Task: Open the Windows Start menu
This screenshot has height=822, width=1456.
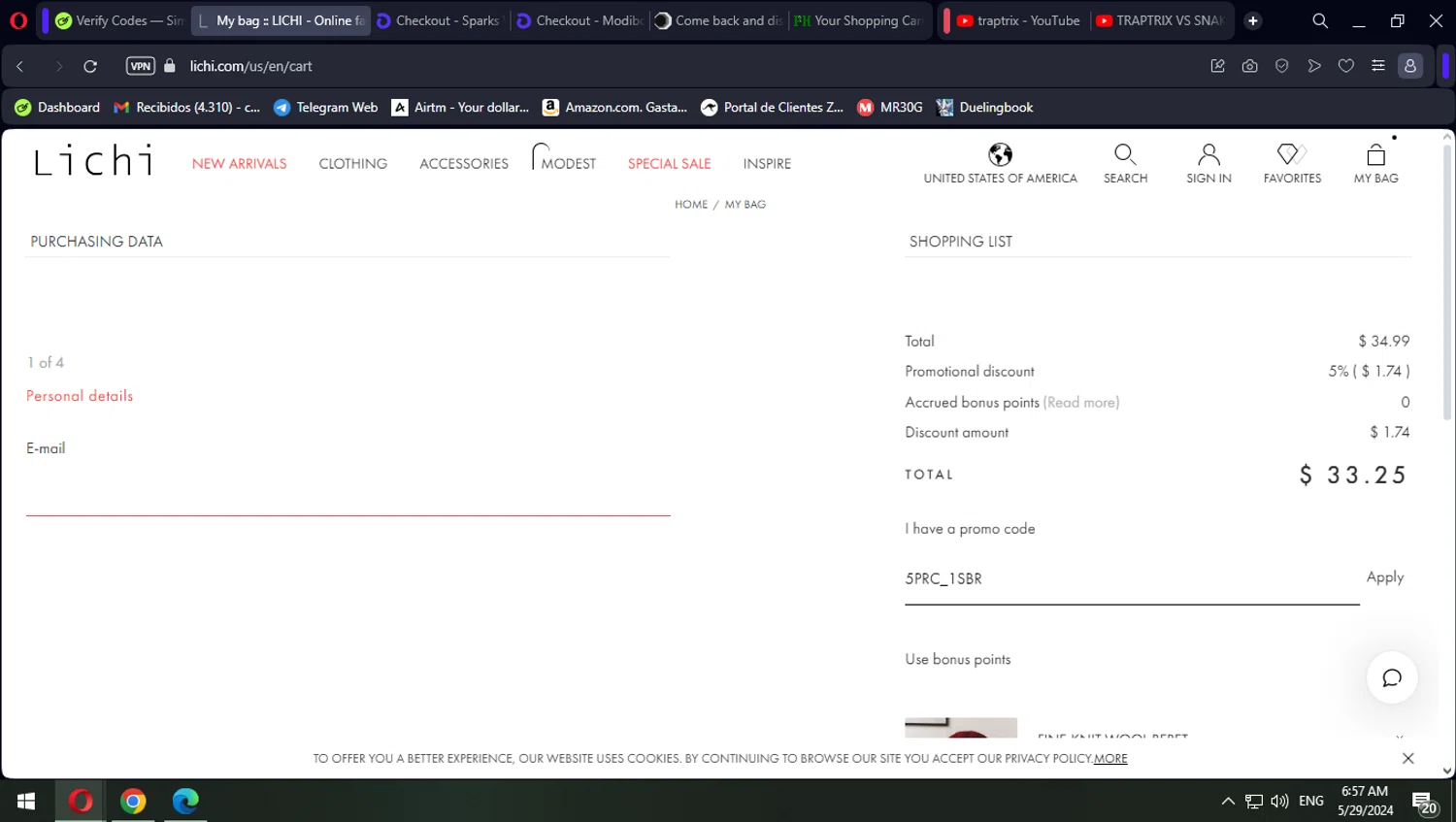Action: coord(26,801)
